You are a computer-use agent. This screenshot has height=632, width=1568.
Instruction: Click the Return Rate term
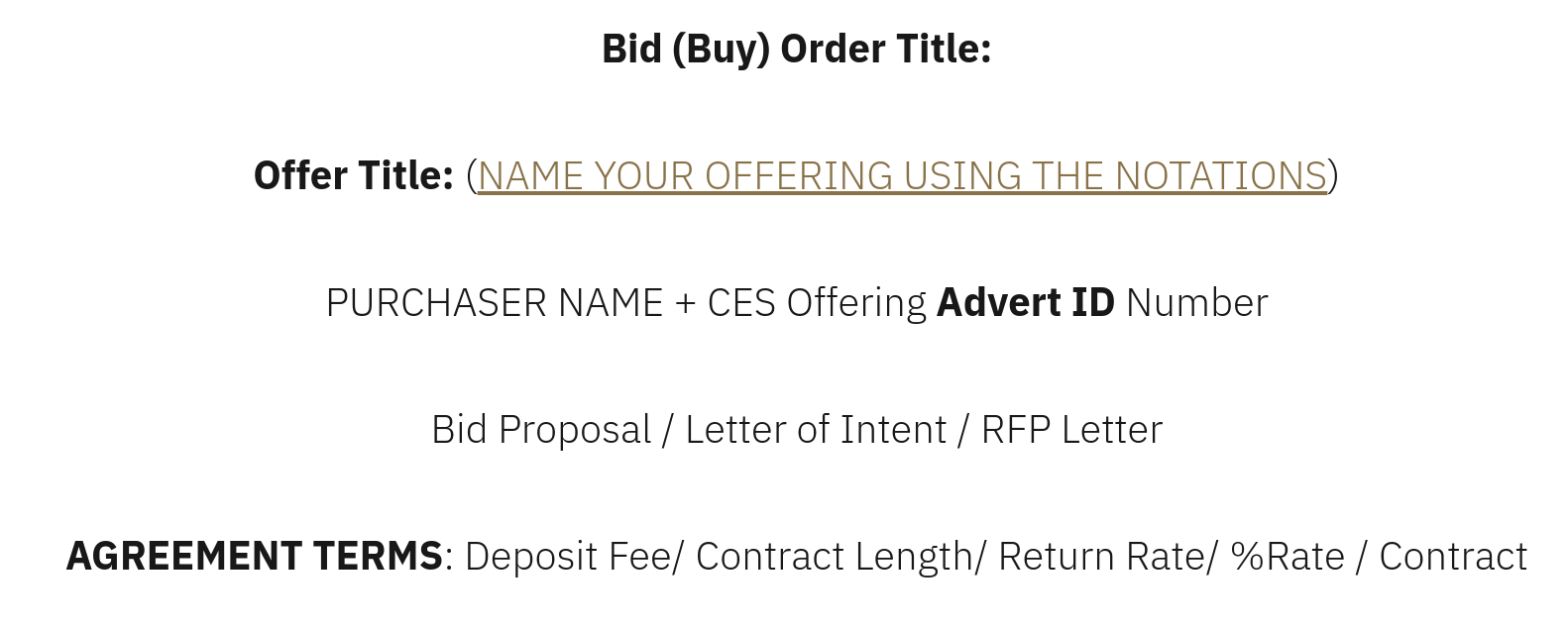coord(1102,557)
